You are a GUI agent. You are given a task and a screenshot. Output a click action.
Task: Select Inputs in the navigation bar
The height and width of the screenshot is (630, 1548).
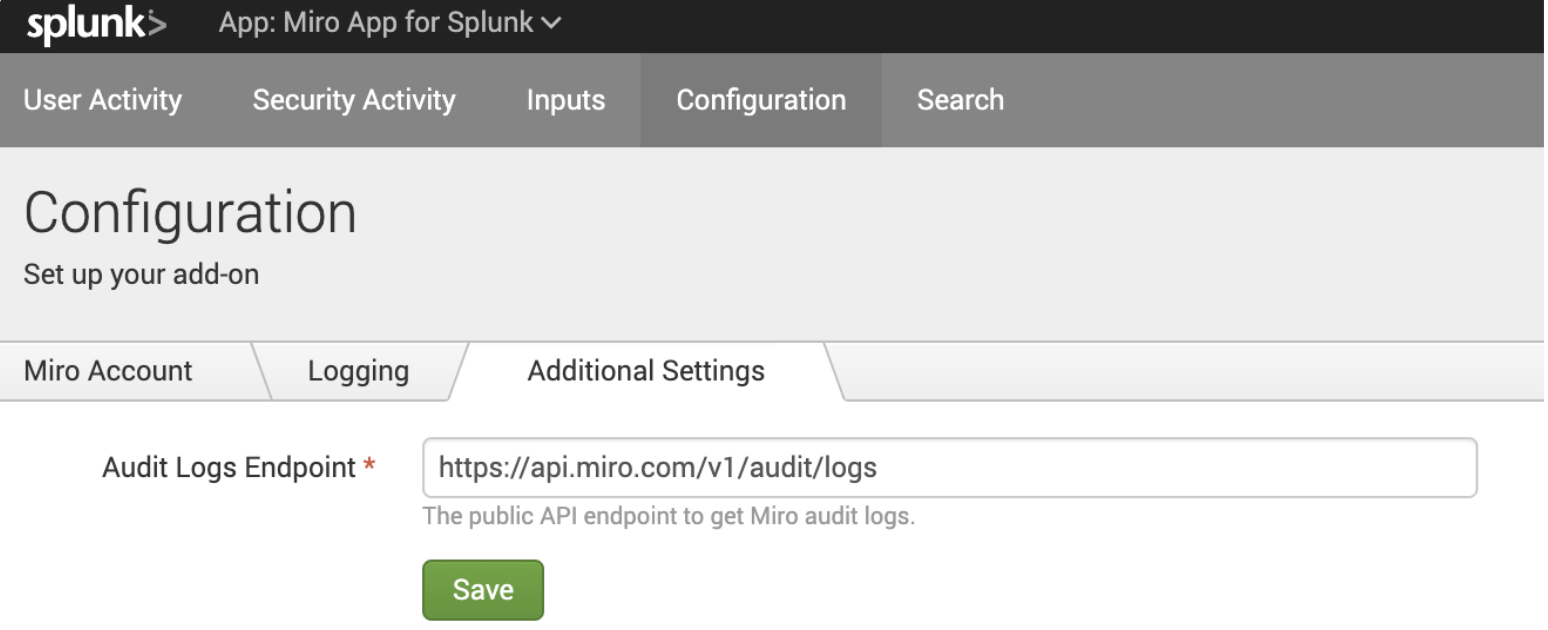pos(566,100)
